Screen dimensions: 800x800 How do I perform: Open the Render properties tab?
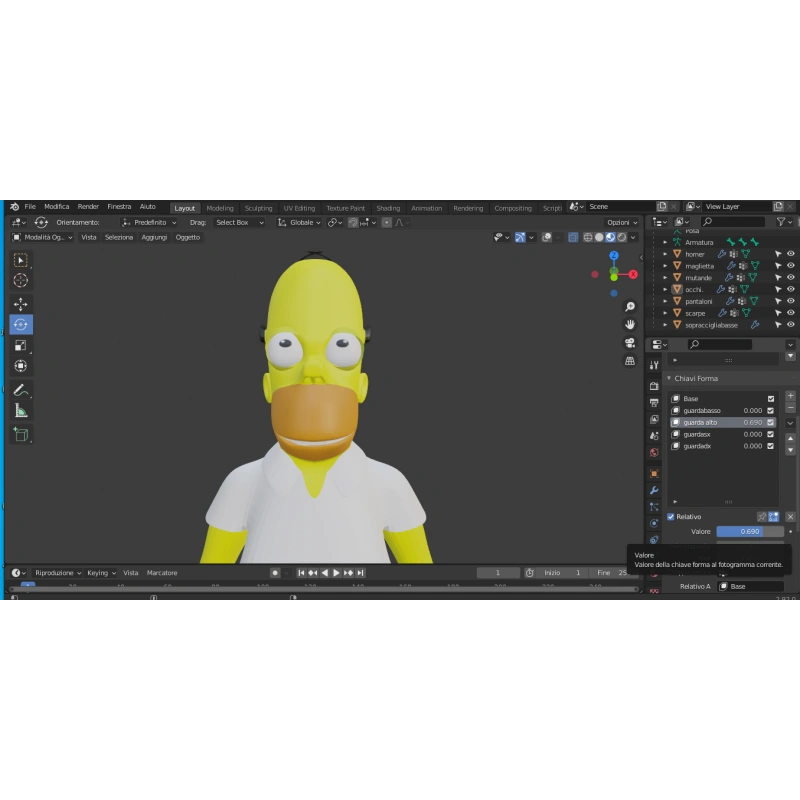(x=654, y=386)
